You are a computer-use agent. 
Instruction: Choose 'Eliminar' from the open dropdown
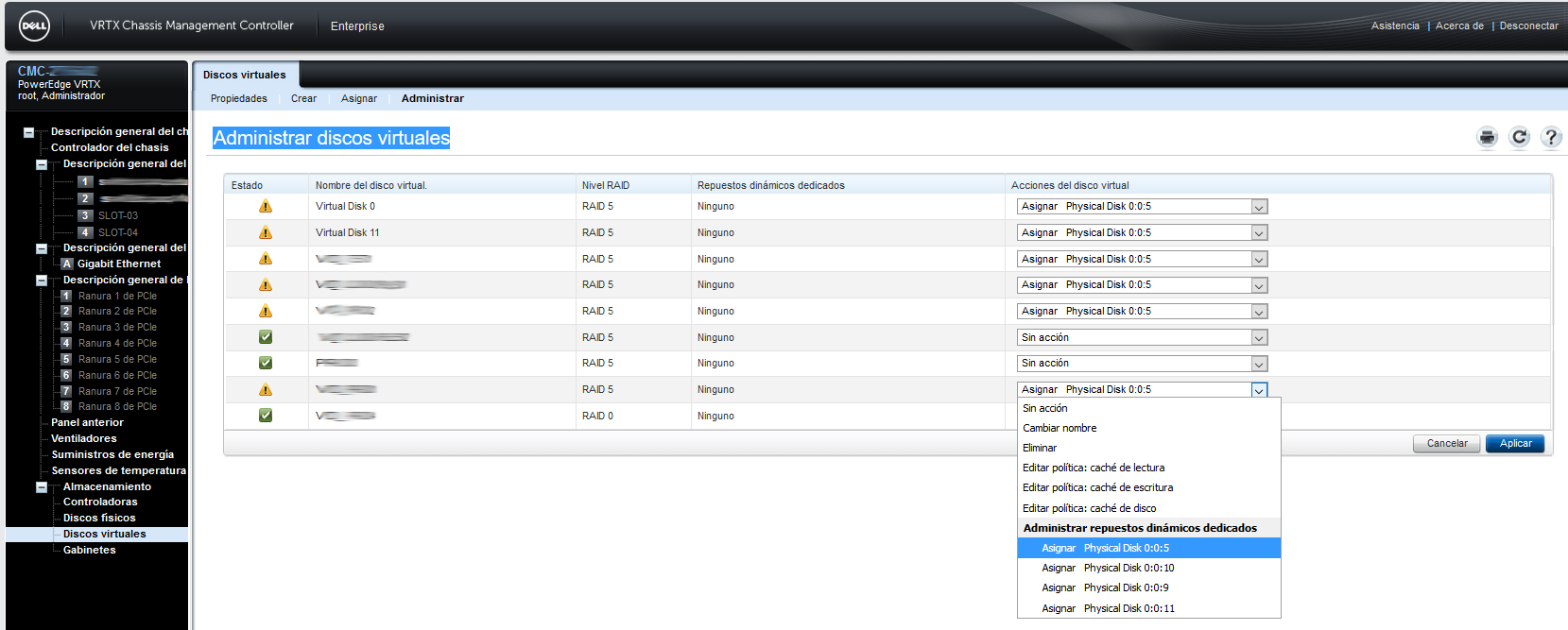tap(1040, 448)
